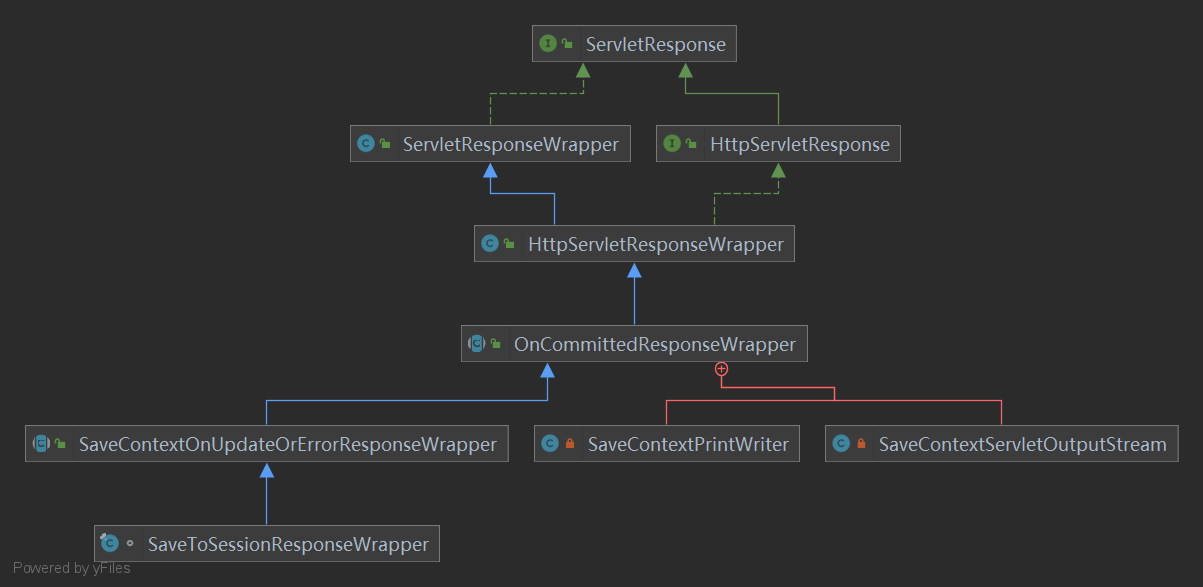This screenshot has width=1203, height=587.
Task: Click the SaveContextOnUpdateOrErrorResponseWrapper public visibility icon
Action: (x=60, y=444)
